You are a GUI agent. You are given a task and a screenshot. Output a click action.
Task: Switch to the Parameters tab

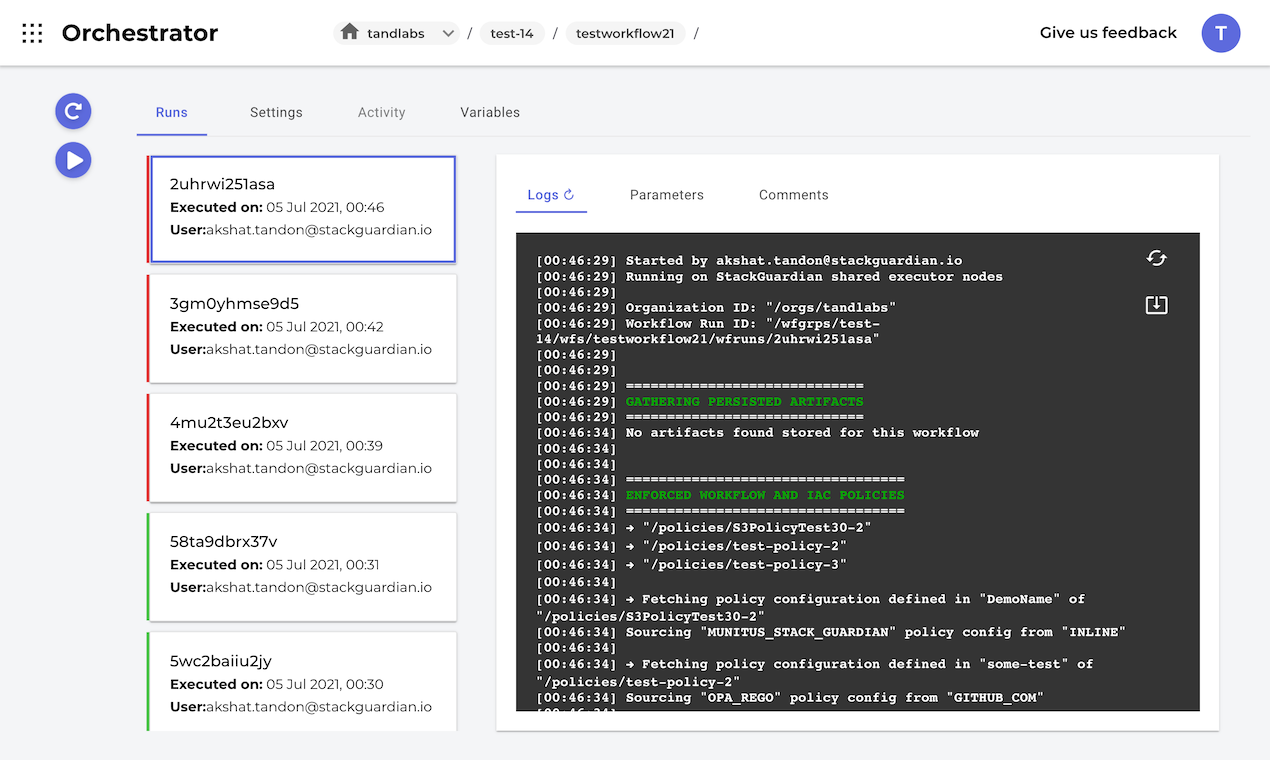coord(667,195)
